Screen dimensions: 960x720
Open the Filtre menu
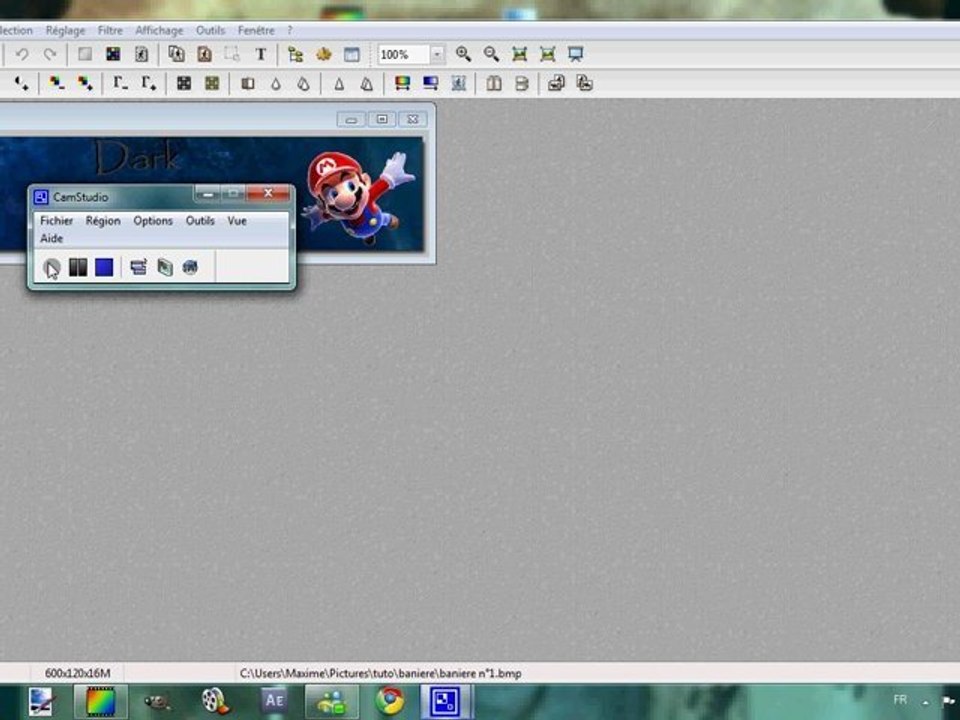click(x=110, y=30)
